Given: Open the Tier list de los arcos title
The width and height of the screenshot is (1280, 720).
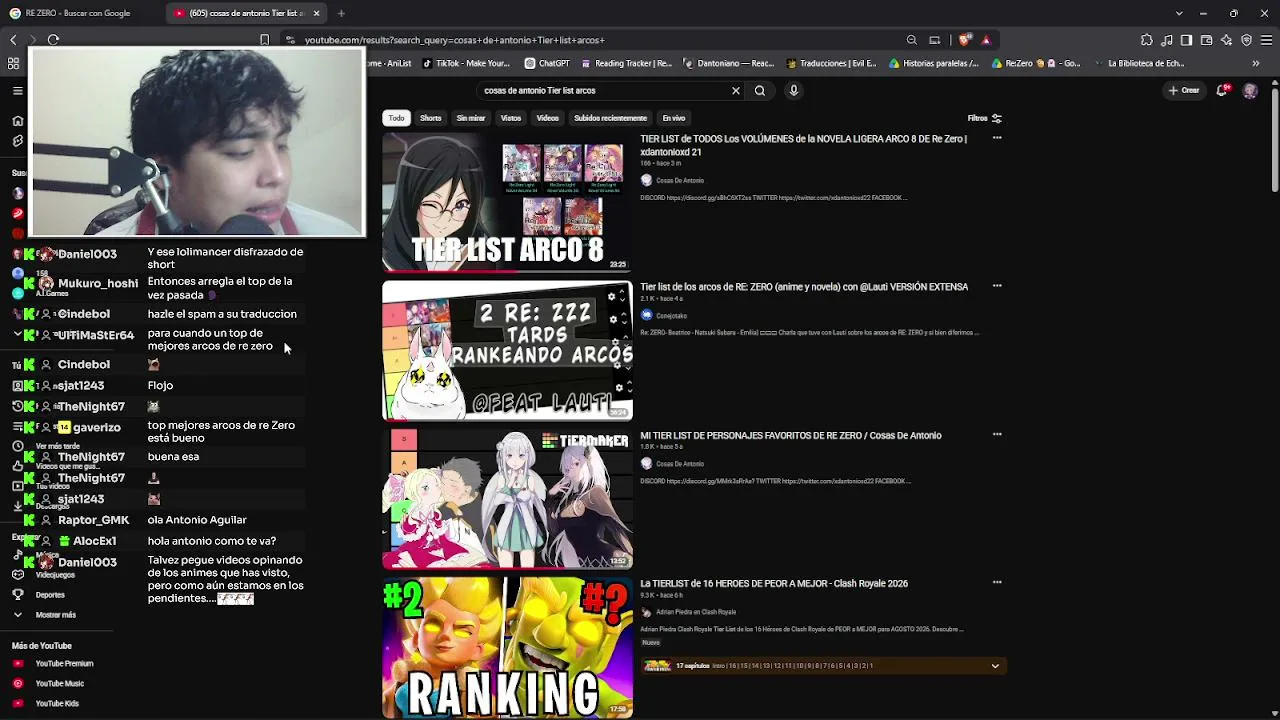Looking at the screenshot, I should 804,287.
